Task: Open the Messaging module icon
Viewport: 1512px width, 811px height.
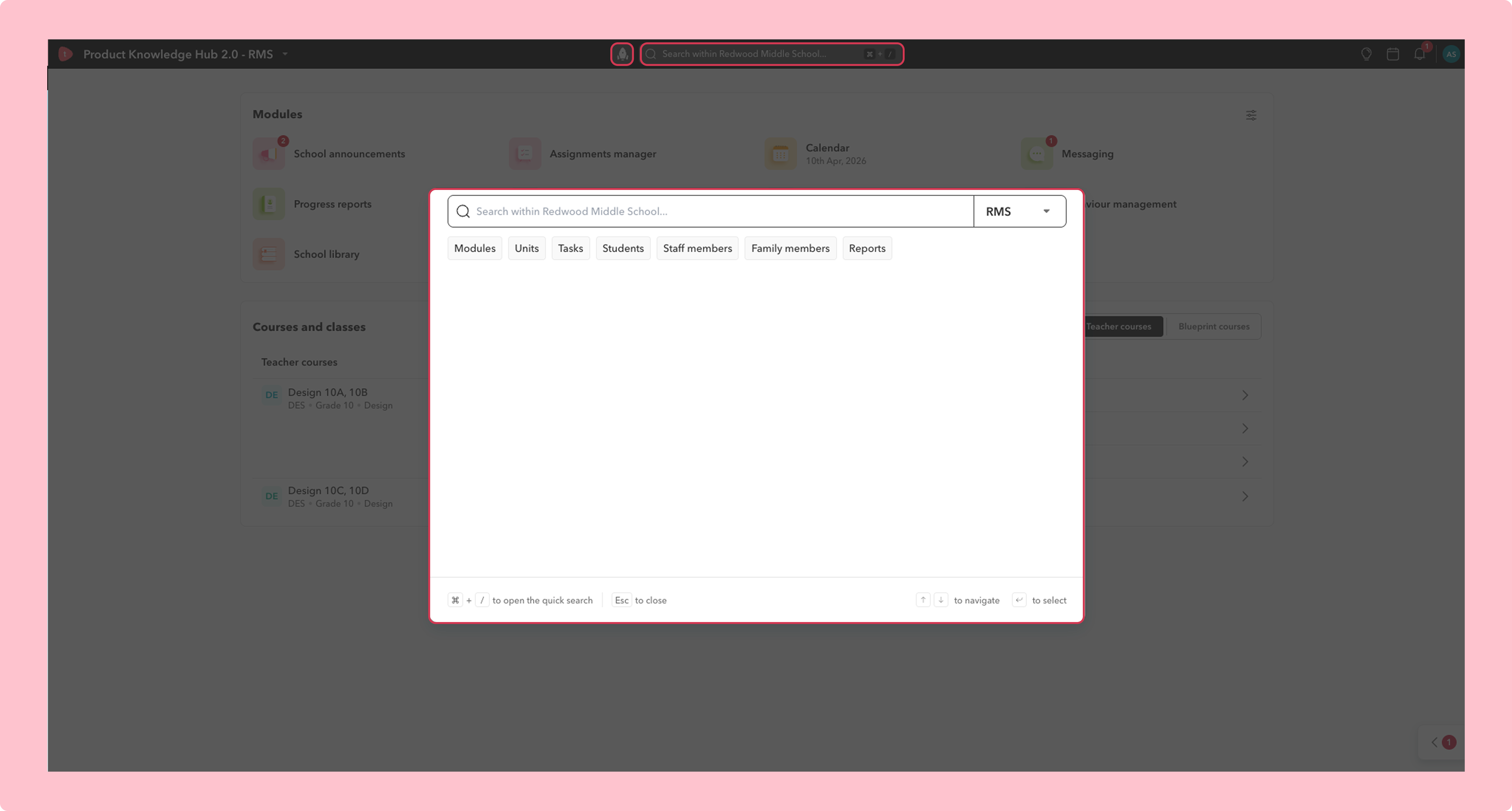Action: pos(1037,154)
